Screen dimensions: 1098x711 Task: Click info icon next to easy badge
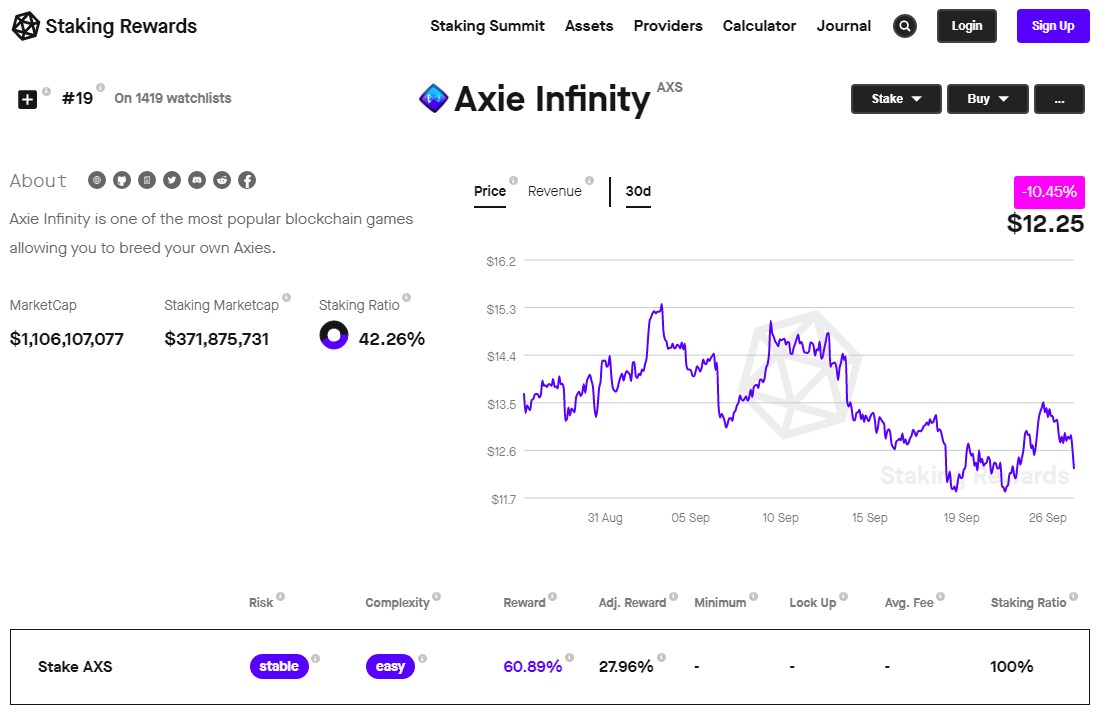click(422, 658)
